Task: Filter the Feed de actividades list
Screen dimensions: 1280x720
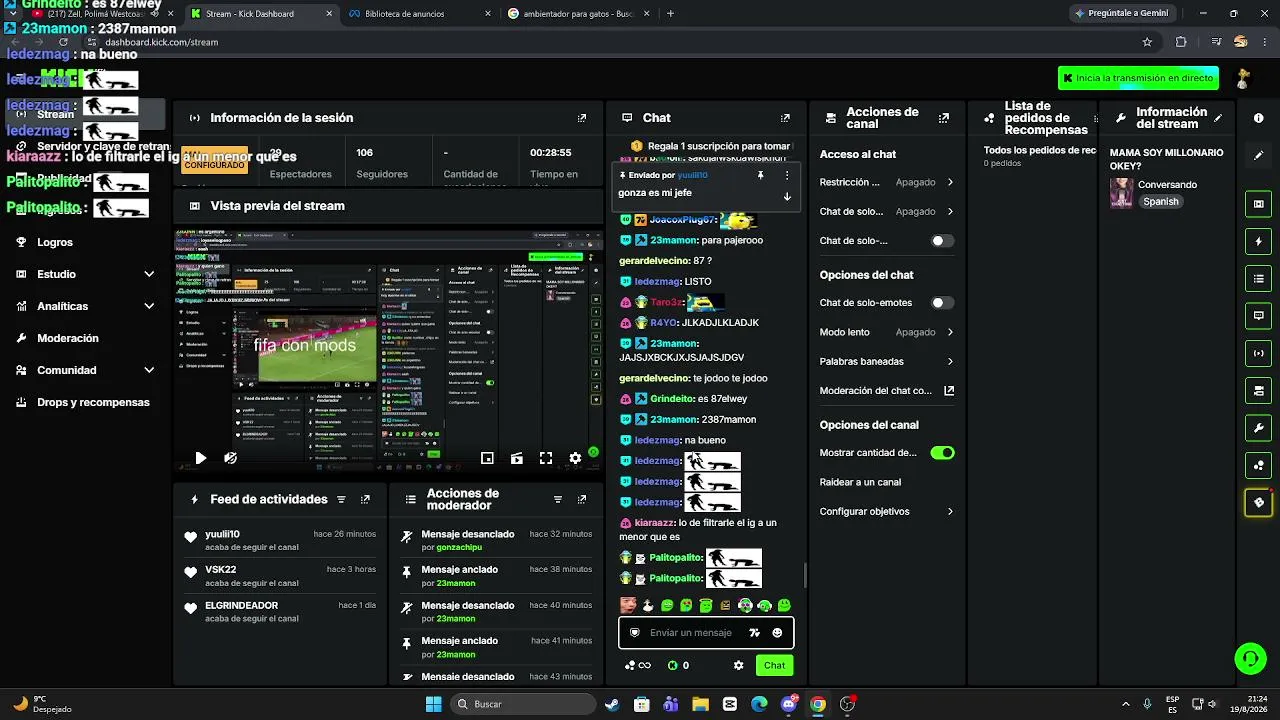Action: click(x=341, y=499)
